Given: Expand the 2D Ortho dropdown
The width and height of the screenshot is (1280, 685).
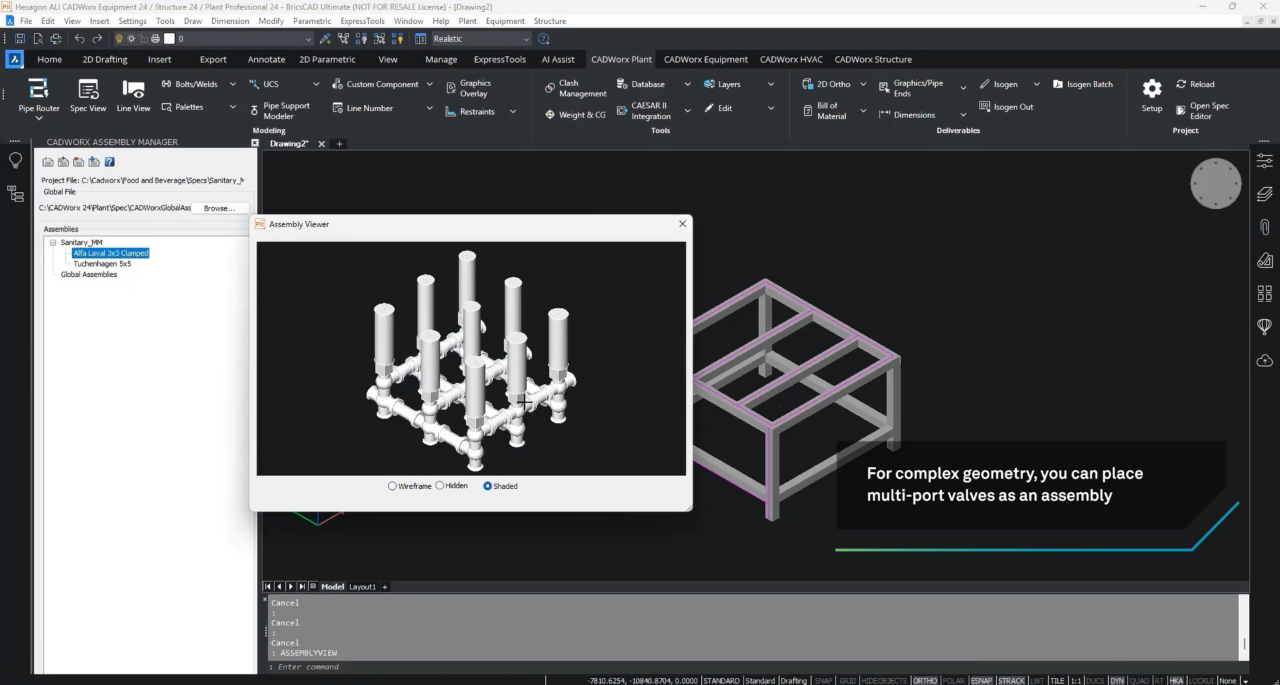Looking at the screenshot, I should (863, 84).
